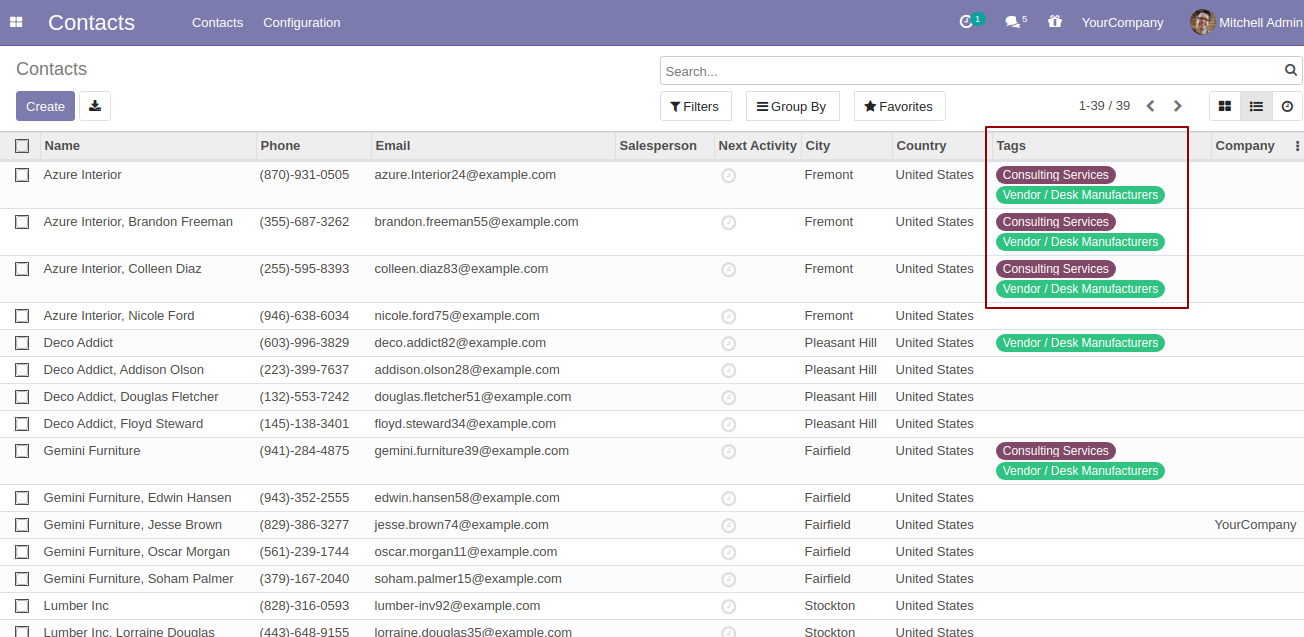Image resolution: width=1304 pixels, height=637 pixels.
Task: Sort by Country column header
Action: tap(942, 146)
